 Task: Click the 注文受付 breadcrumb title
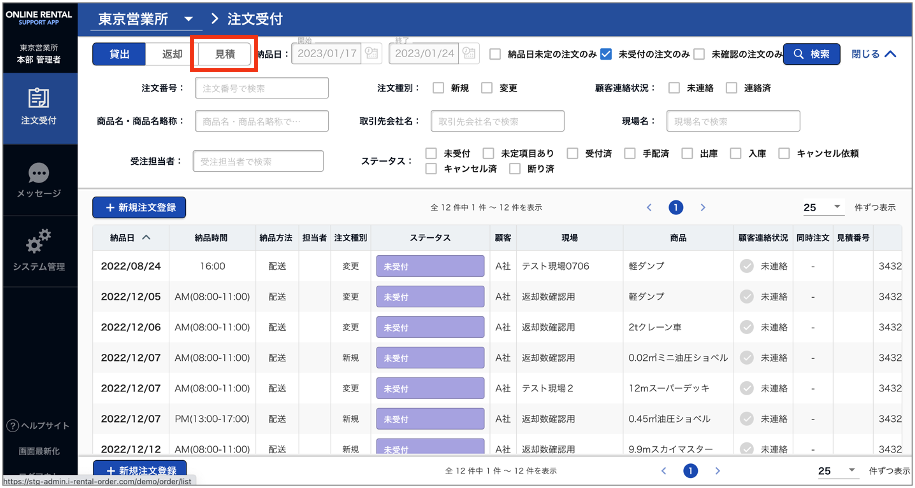coord(255,19)
